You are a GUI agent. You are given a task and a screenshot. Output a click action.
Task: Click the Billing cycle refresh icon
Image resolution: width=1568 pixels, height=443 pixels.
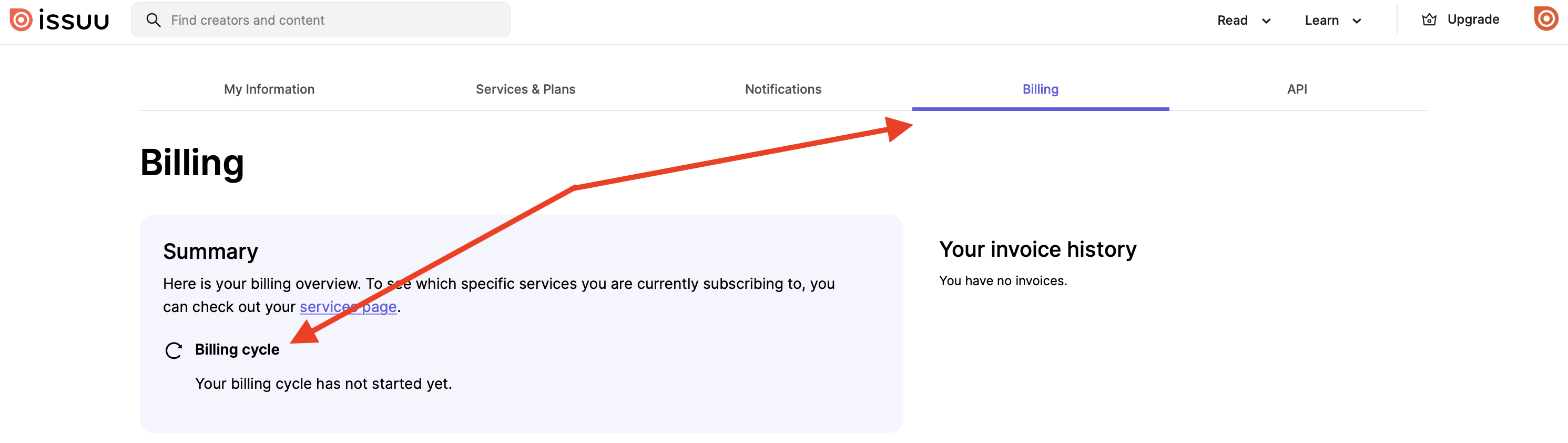click(174, 350)
